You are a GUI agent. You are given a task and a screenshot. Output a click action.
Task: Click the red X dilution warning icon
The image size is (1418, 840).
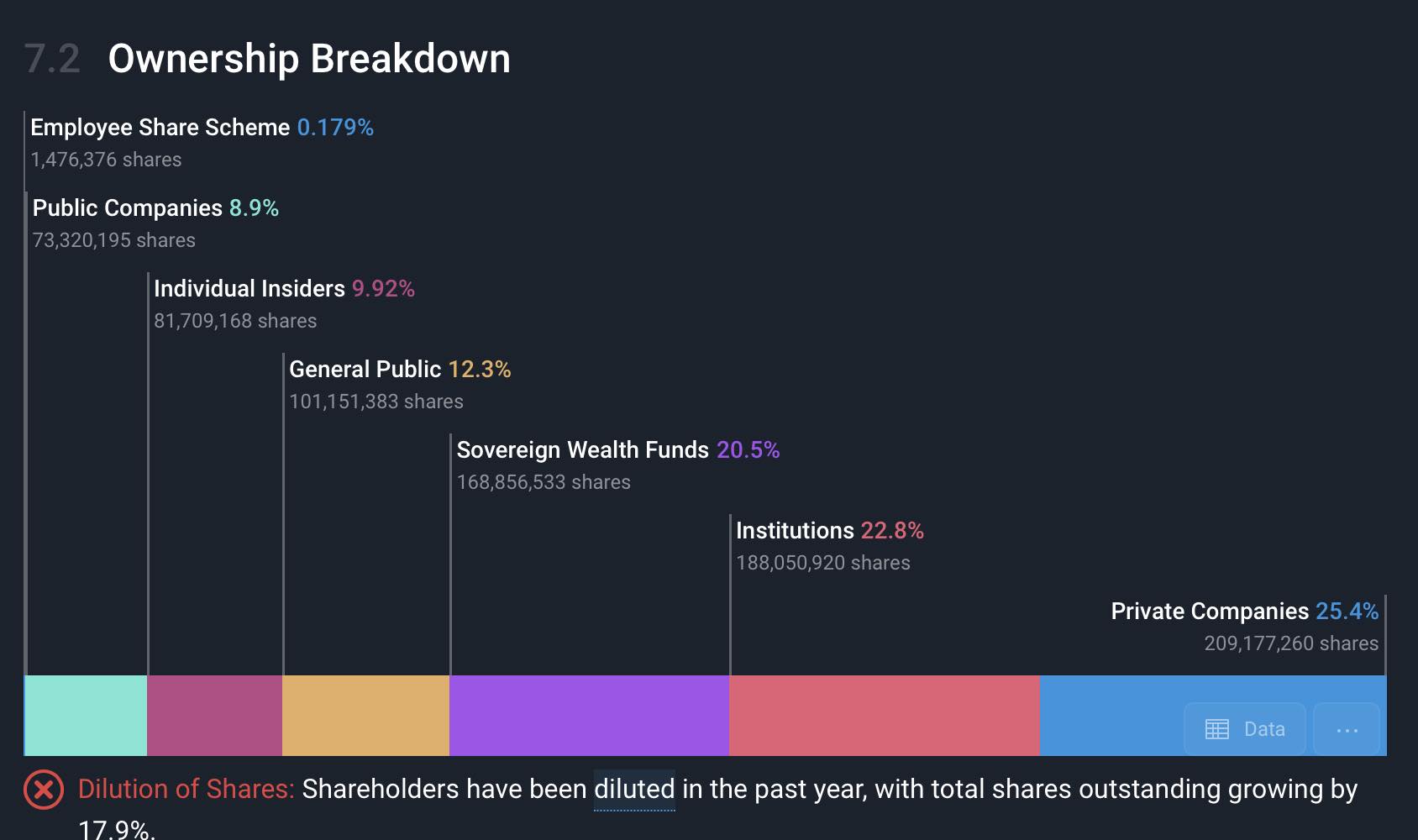[44, 790]
